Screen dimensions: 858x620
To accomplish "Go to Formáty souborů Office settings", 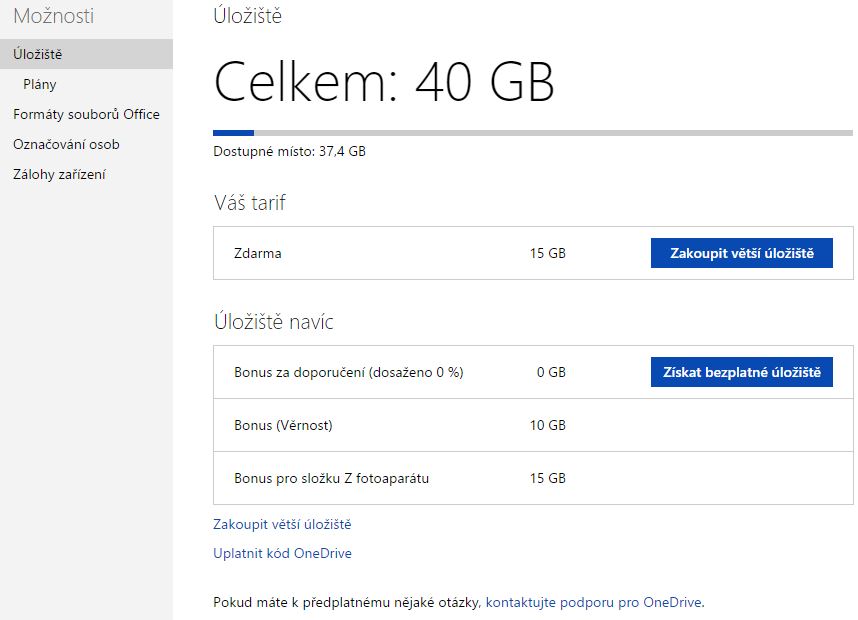I will [86, 114].
